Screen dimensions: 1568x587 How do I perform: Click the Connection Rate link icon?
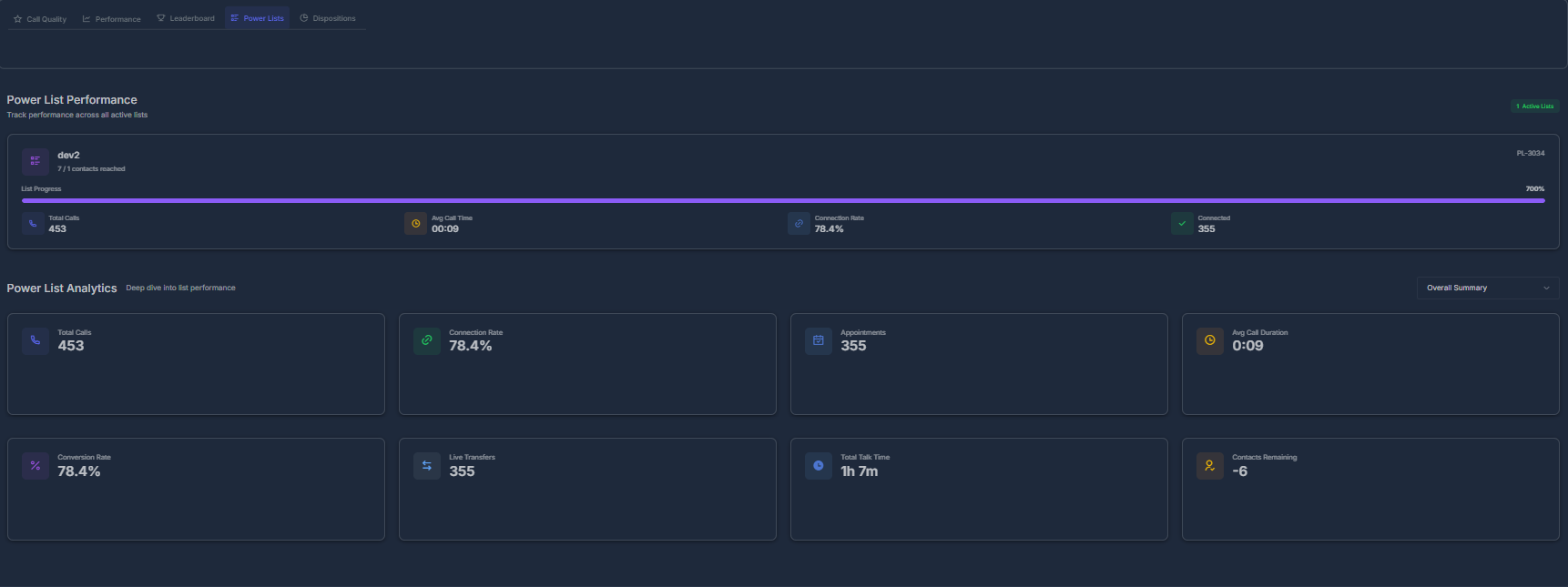[x=799, y=222]
